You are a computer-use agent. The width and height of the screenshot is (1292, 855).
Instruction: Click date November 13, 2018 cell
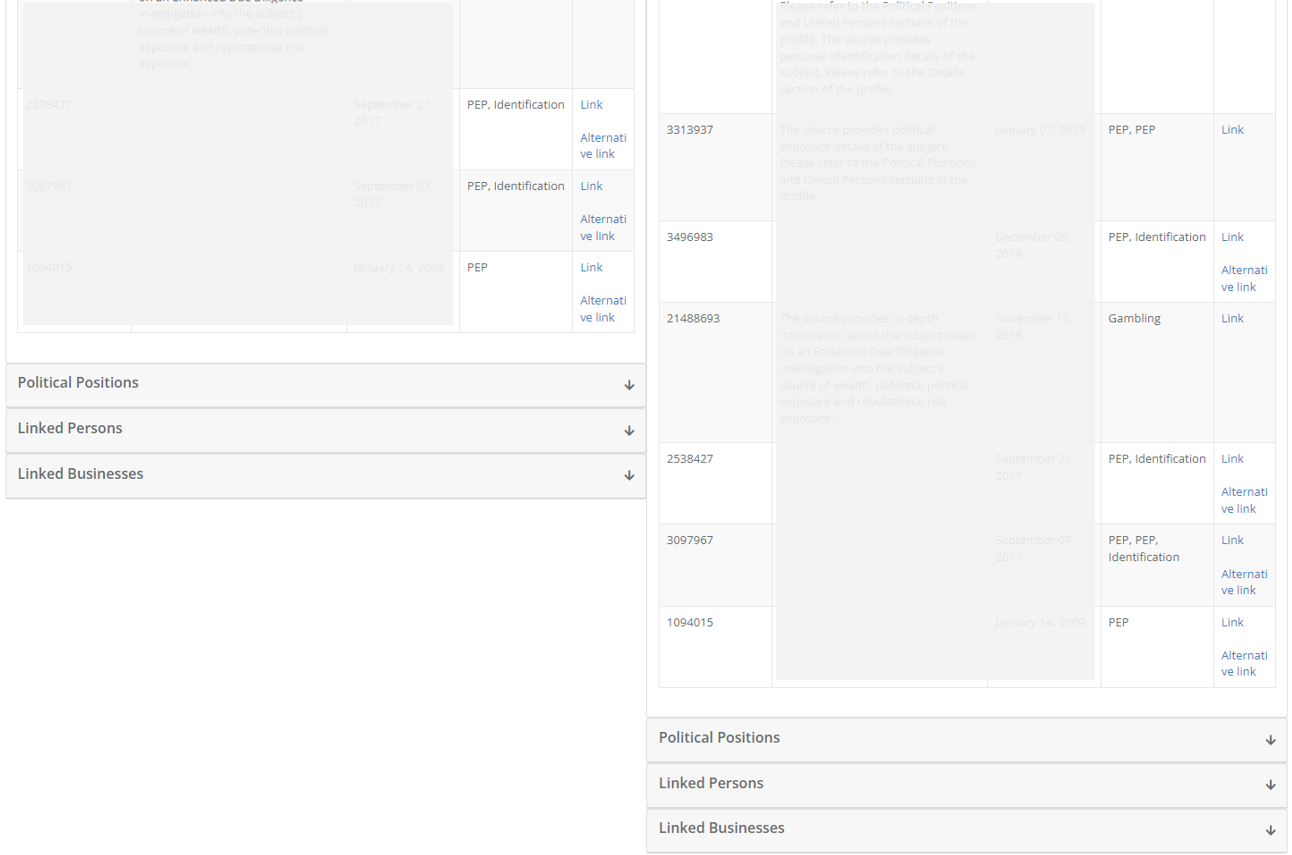[1044, 372]
